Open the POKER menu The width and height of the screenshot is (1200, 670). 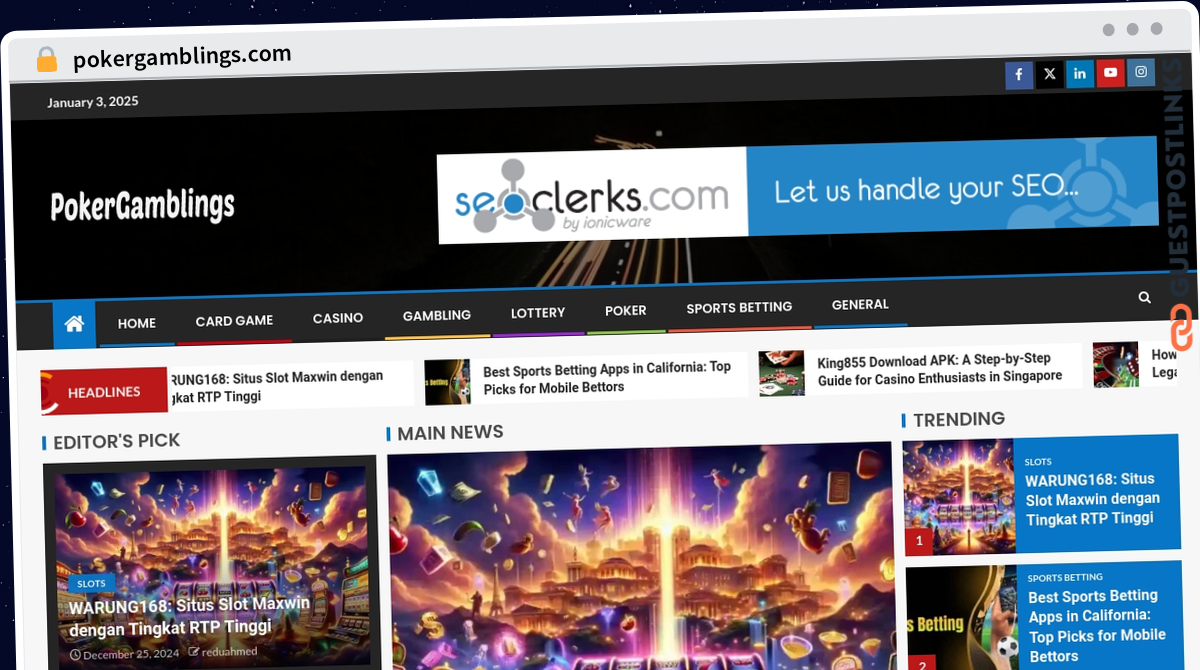coord(626,311)
